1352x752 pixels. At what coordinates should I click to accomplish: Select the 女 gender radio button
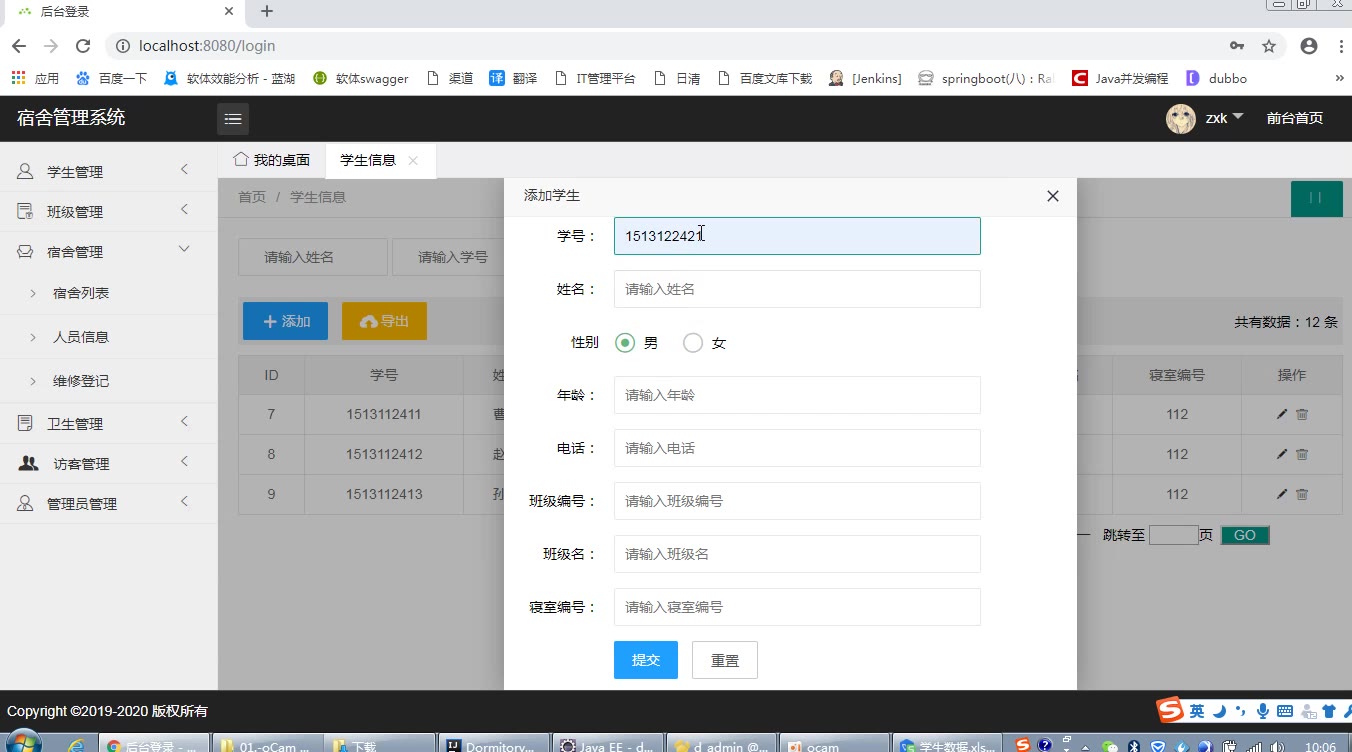click(x=693, y=343)
